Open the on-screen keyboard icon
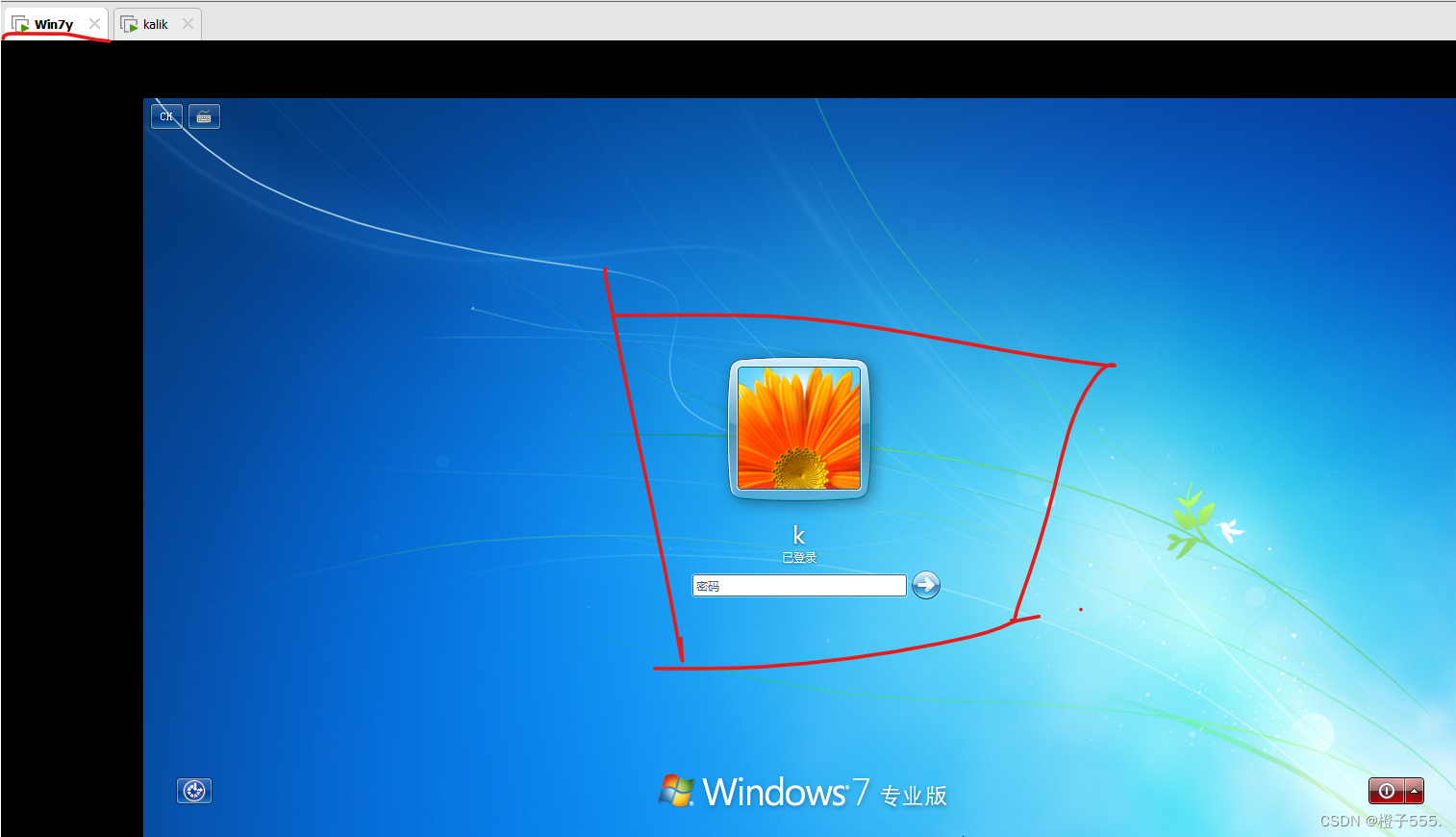 click(x=204, y=116)
